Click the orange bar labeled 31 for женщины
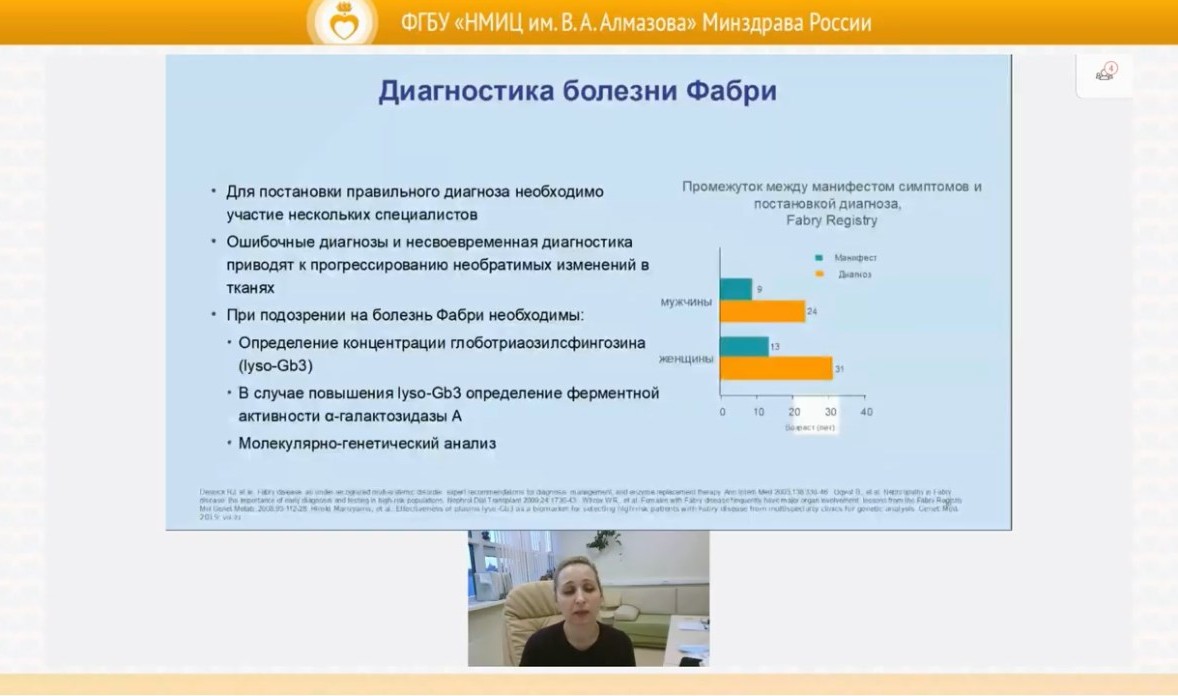 coord(776,369)
